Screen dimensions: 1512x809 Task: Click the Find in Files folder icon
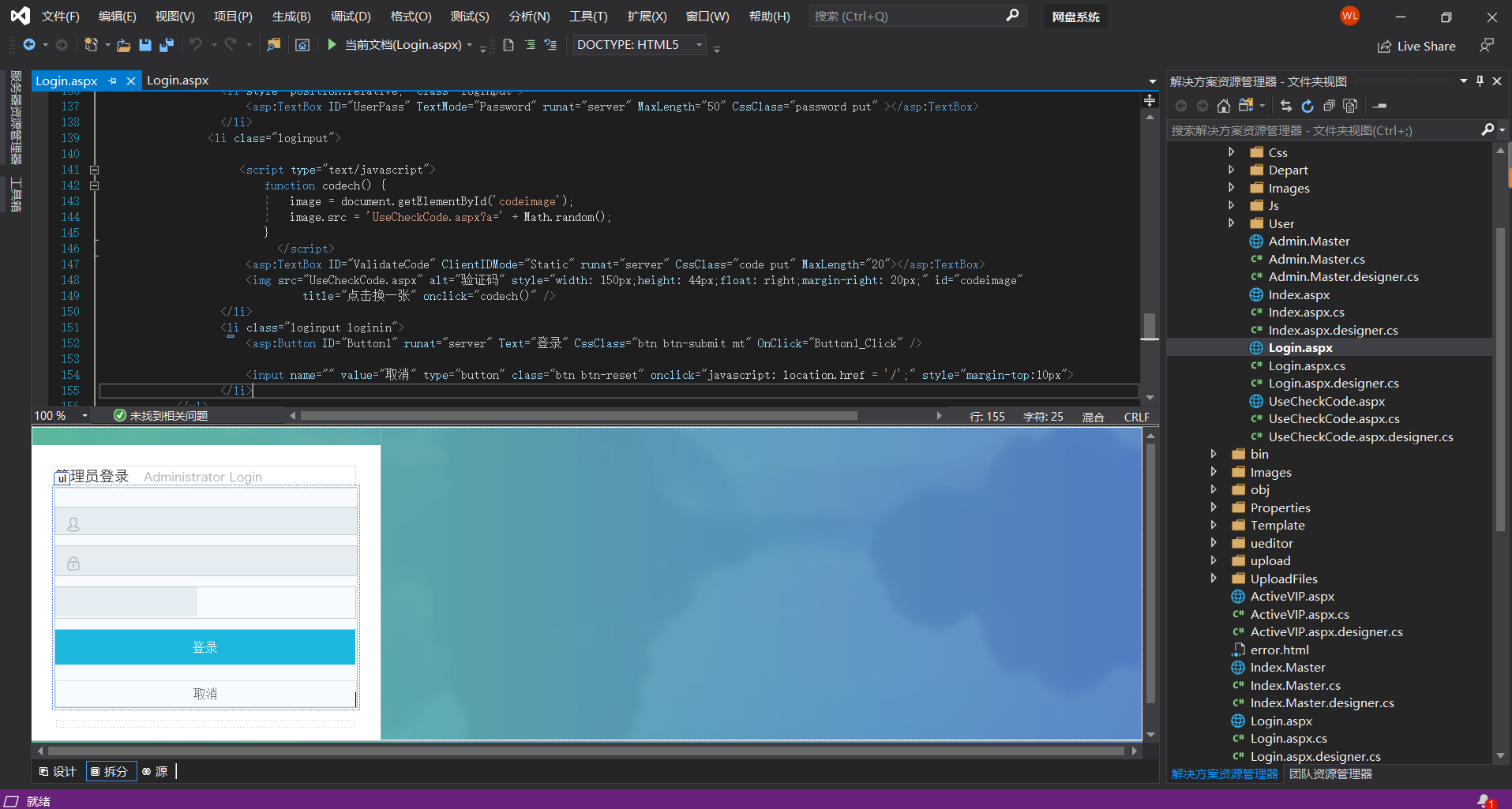(x=273, y=45)
